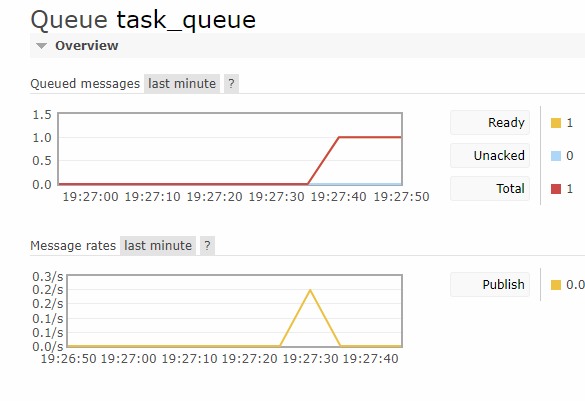Click the Queued messages section label
This screenshot has height=401, width=585.
coord(85,84)
